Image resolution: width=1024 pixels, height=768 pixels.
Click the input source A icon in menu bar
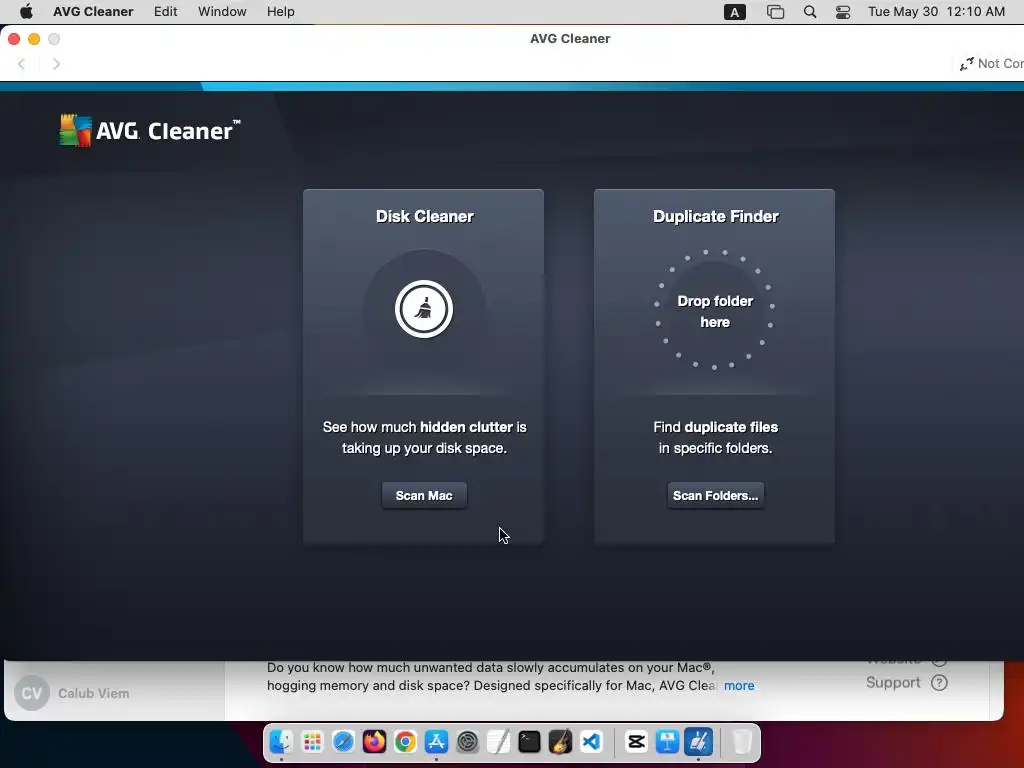(735, 12)
